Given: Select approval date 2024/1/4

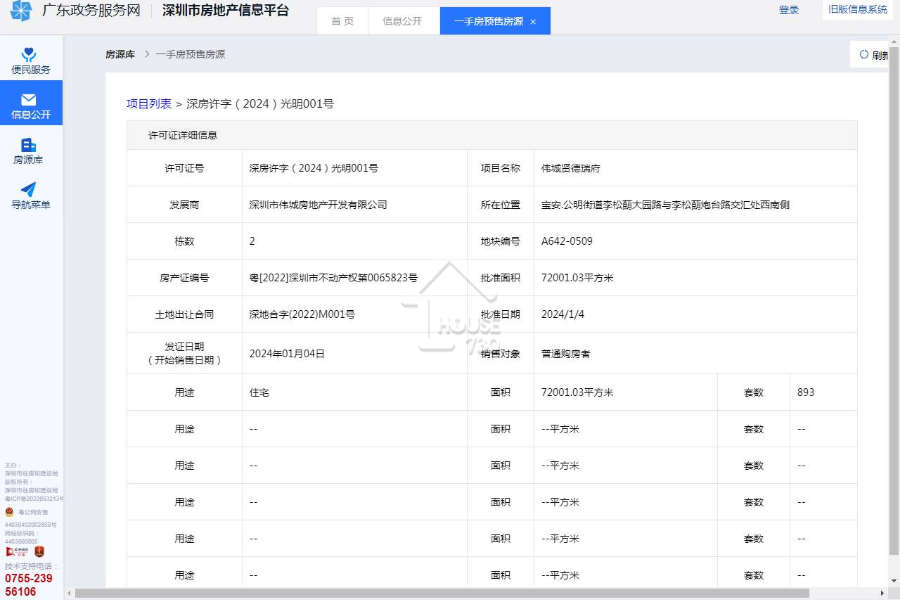Looking at the screenshot, I should (562, 315).
